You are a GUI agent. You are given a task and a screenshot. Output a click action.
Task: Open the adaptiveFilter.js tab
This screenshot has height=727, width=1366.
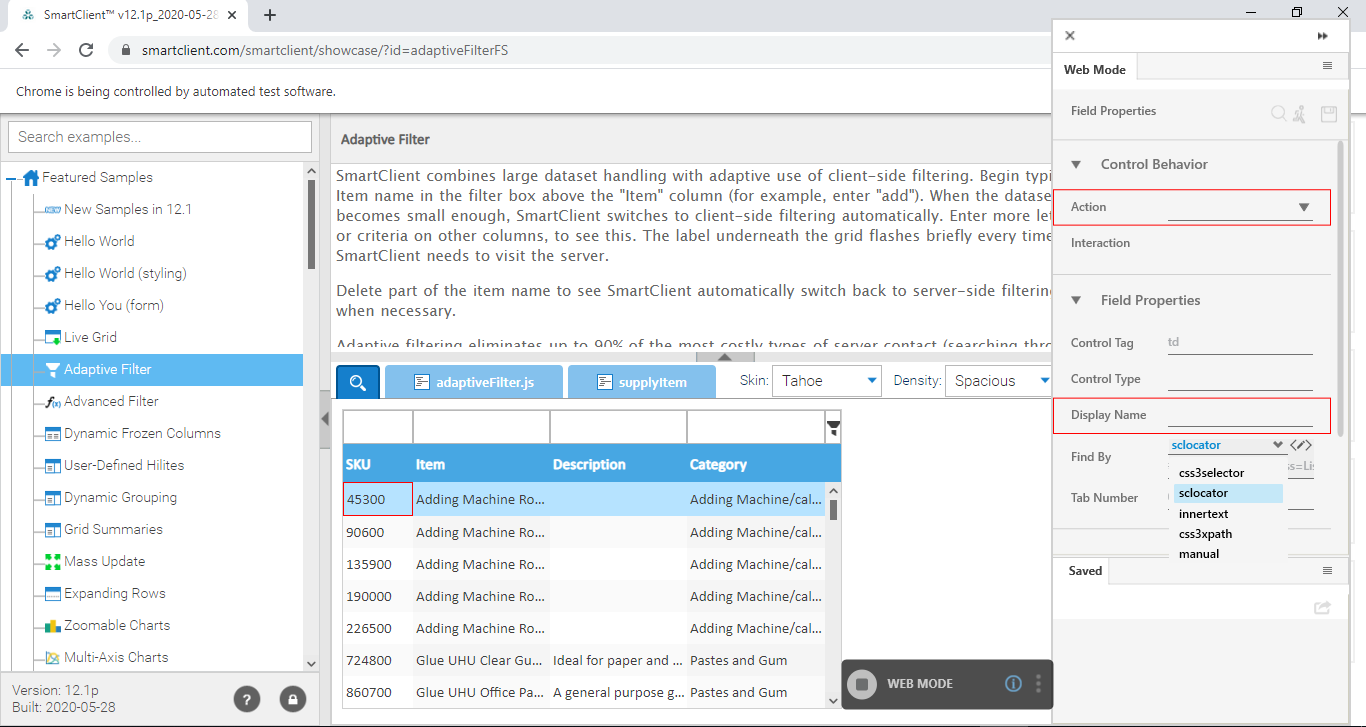point(474,382)
